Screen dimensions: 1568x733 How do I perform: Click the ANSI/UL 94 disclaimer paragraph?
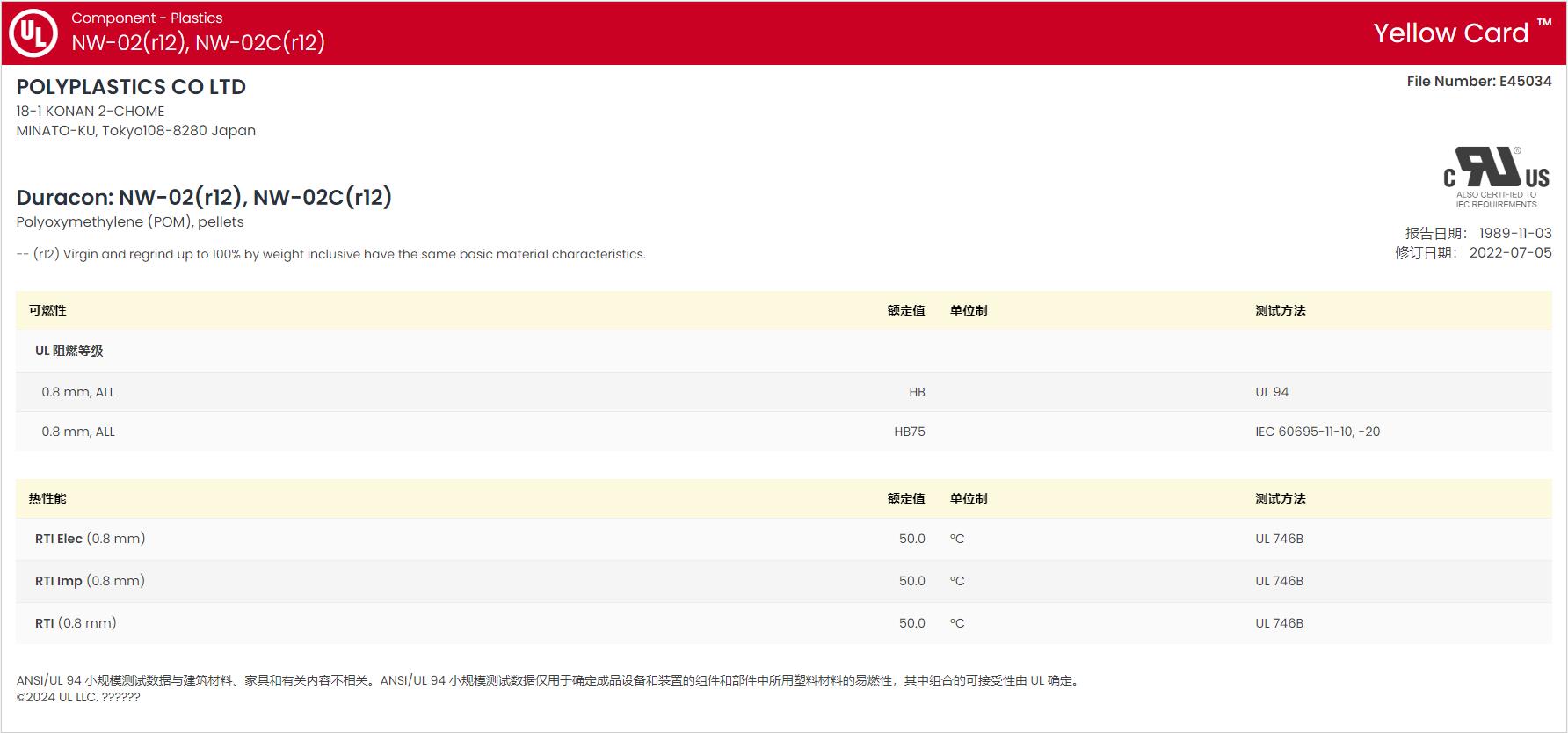pos(549,680)
